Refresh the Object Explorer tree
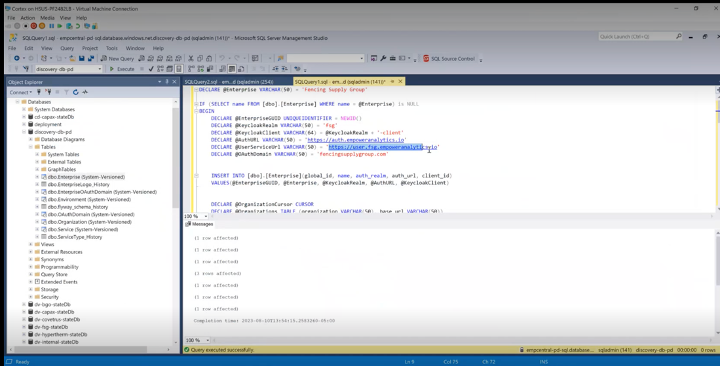Viewport: 720px width, 366px height. click(75, 92)
